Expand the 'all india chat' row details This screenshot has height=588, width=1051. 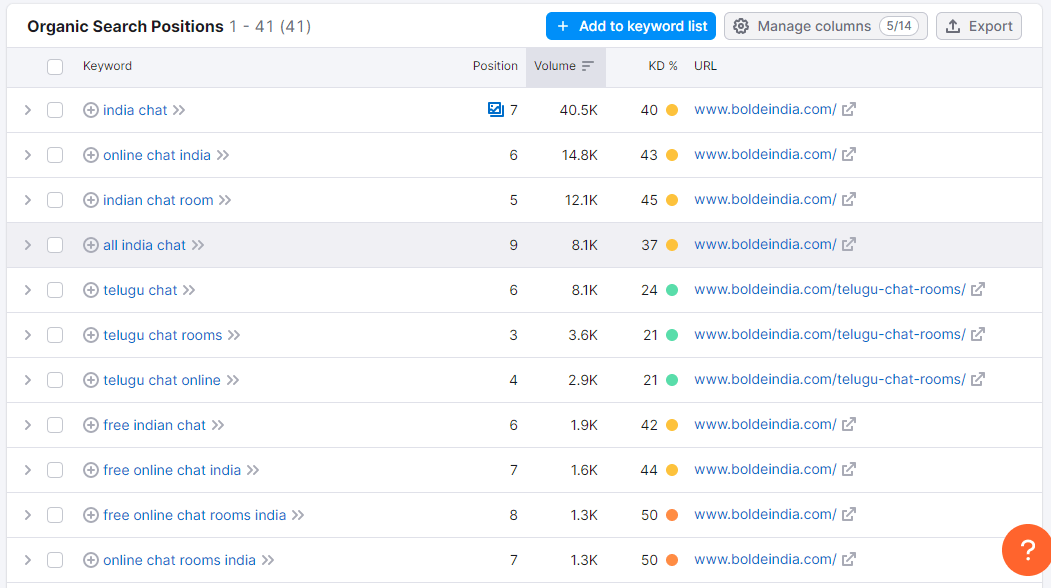click(27, 244)
